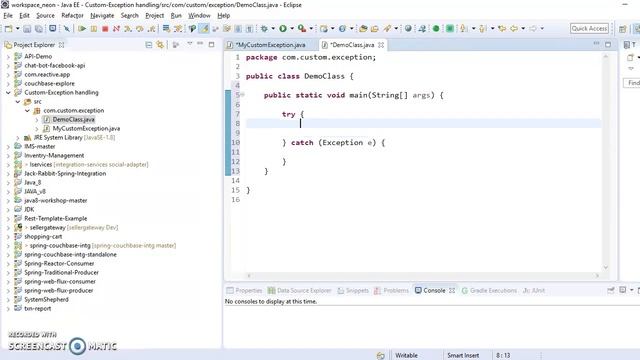The image size is (640, 360).
Task: Collapse the src folder node
Action: [18, 102]
